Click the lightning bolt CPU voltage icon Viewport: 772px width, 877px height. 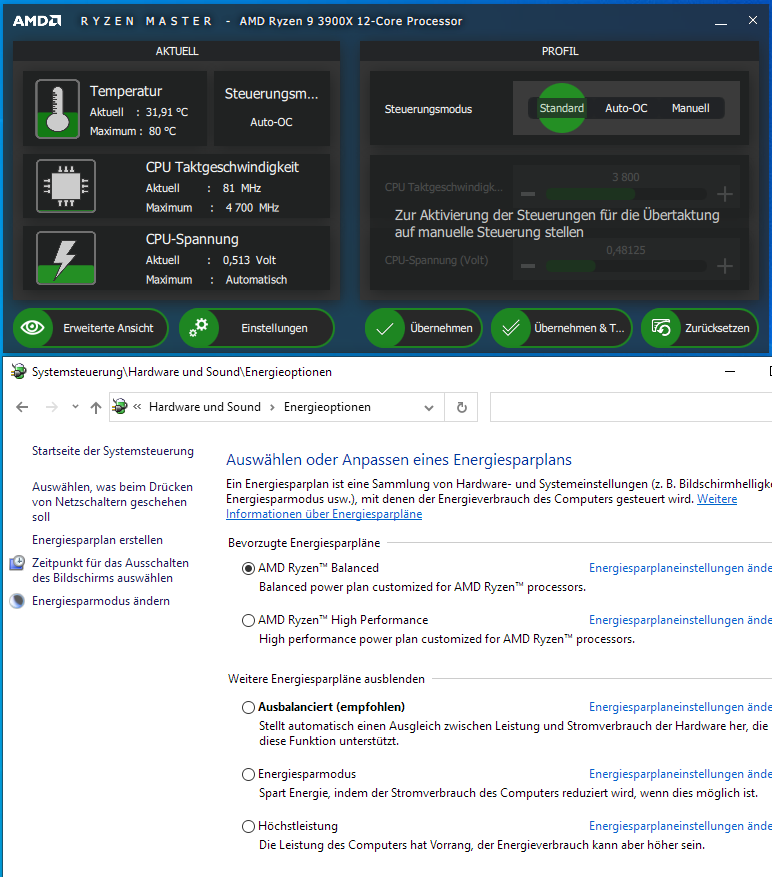click(x=66, y=258)
